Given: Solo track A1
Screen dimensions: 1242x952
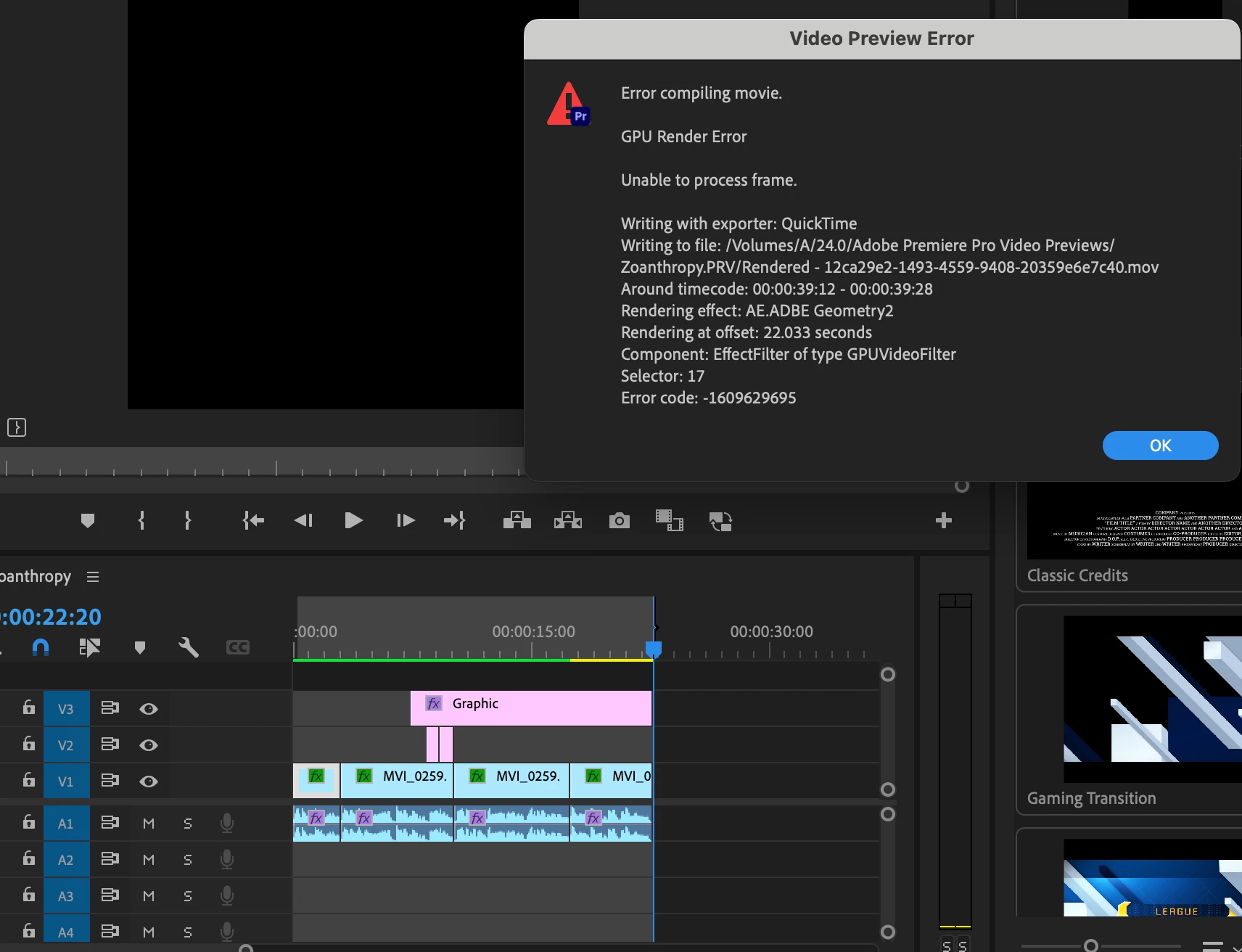Looking at the screenshot, I should [x=188, y=824].
